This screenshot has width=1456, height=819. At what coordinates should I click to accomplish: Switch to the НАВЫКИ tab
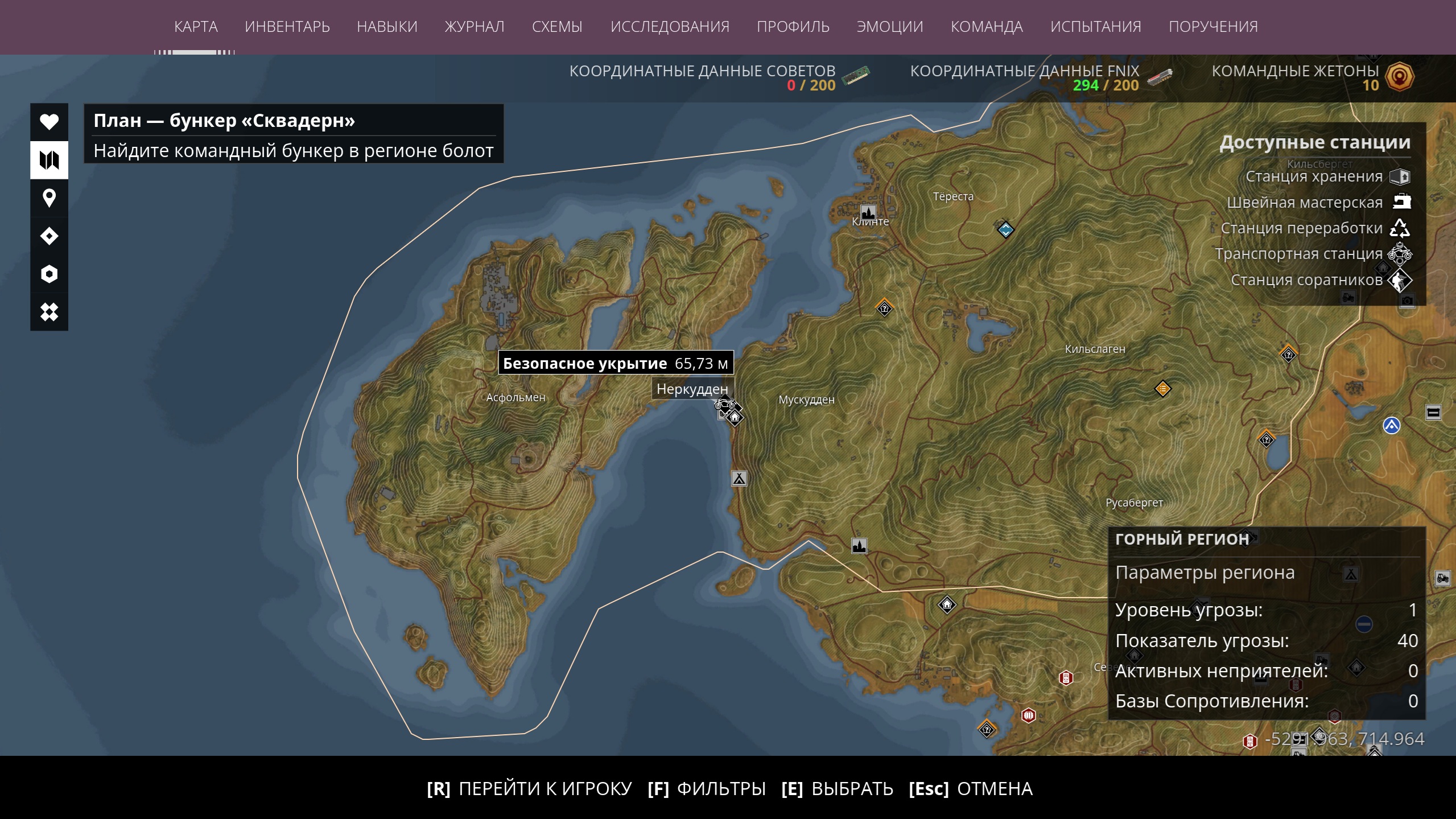(387, 27)
